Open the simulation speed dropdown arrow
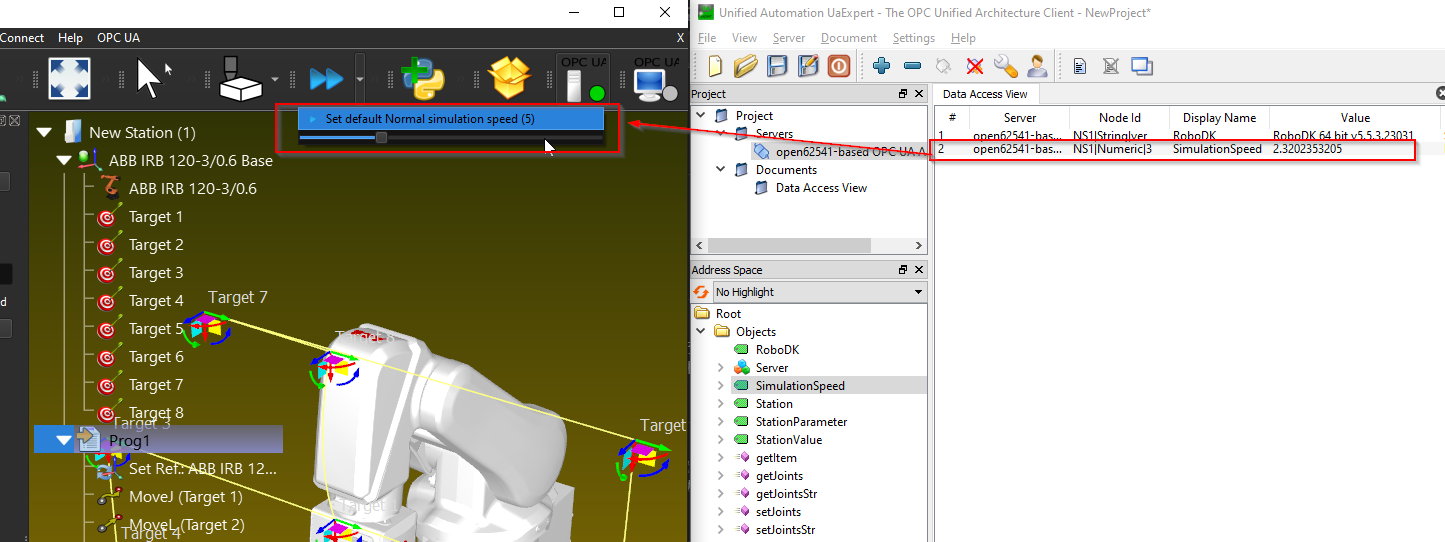1445x542 pixels. [x=360, y=79]
